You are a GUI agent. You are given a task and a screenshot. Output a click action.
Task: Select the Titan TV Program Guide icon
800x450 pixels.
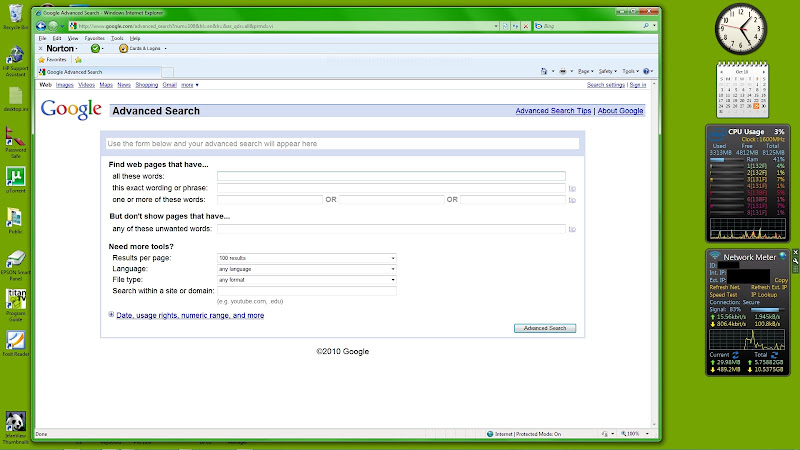(x=15, y=305)
